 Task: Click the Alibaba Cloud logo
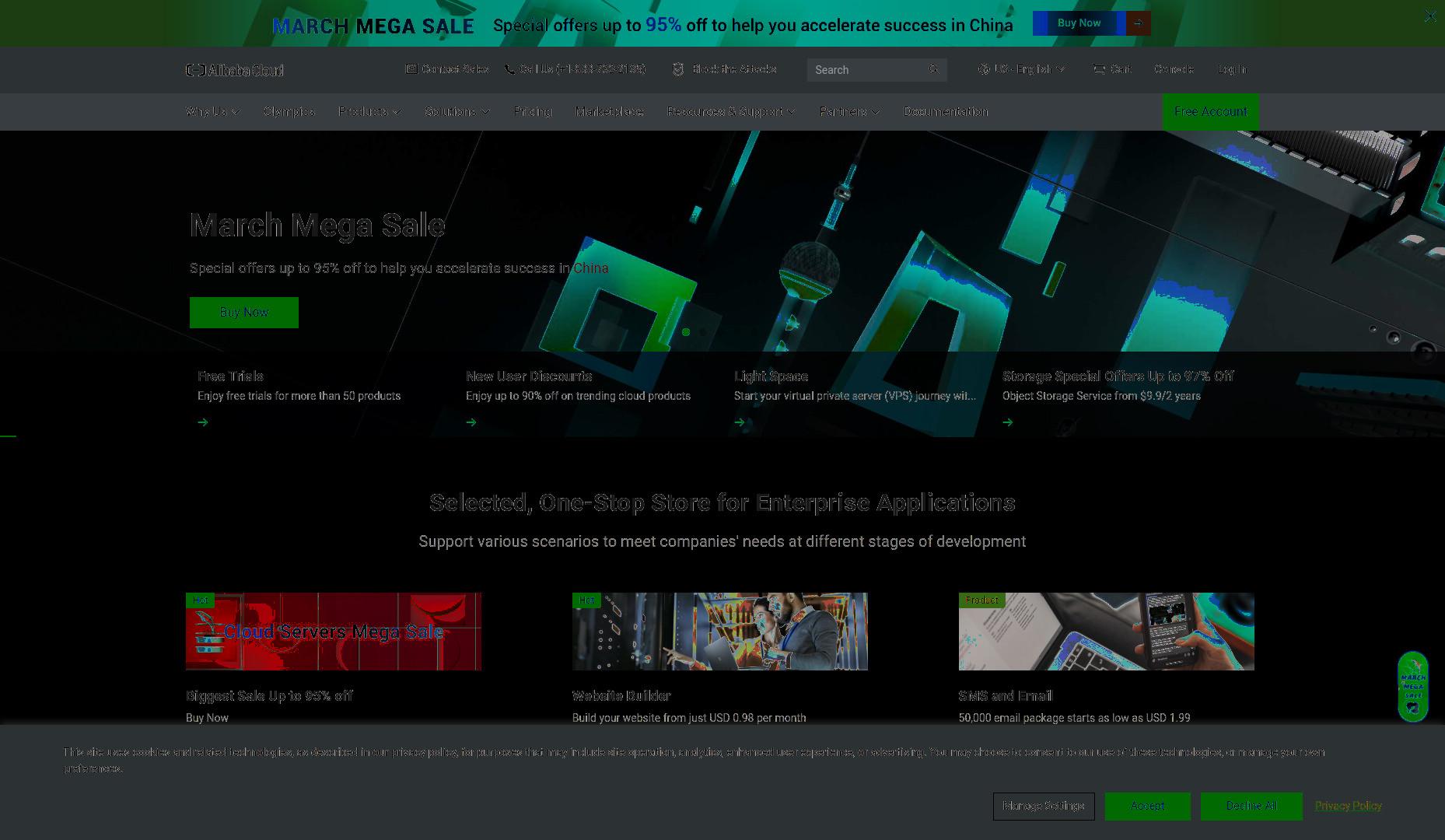tap(235, 70)
